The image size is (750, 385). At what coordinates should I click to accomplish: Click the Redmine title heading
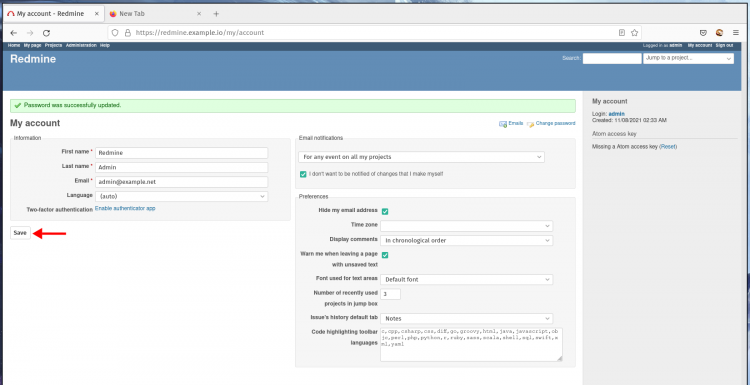pyautogui.click(x=33, y=59)
